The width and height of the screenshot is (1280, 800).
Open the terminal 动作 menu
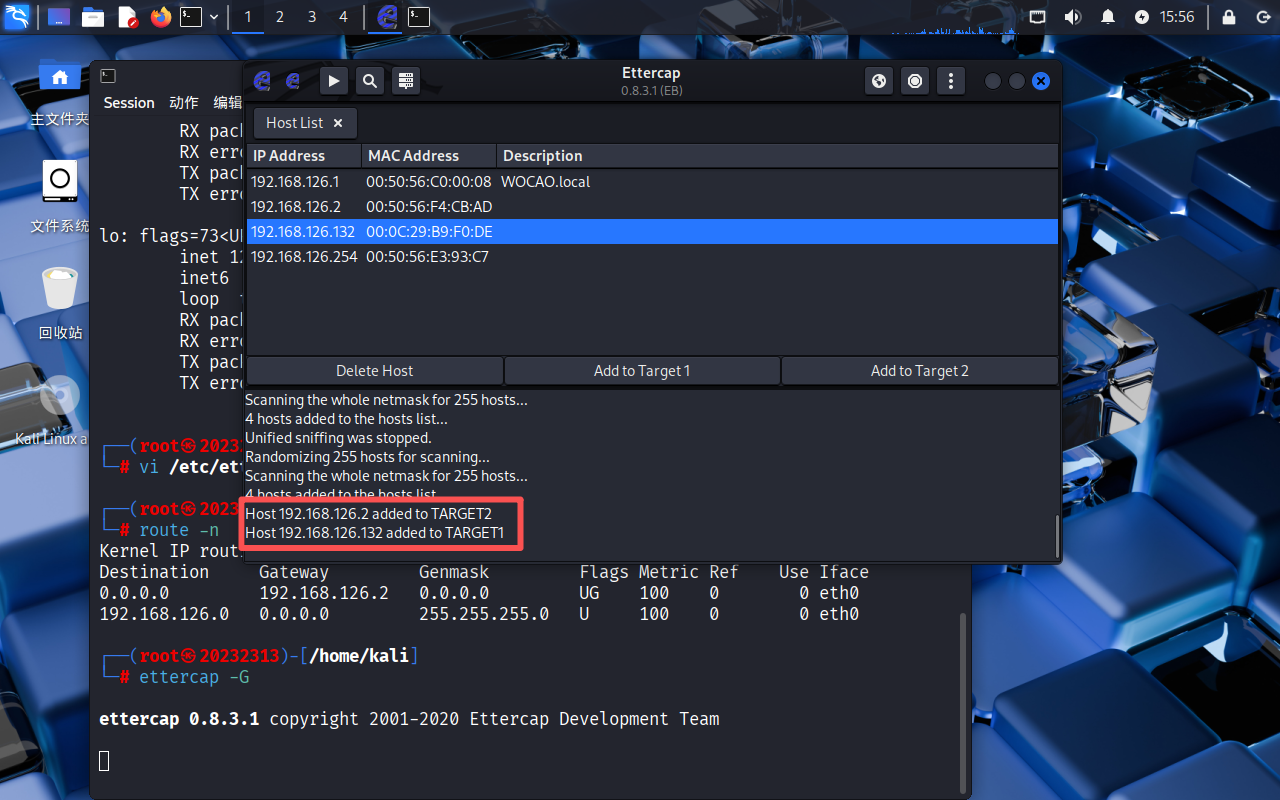pos(184,103)
